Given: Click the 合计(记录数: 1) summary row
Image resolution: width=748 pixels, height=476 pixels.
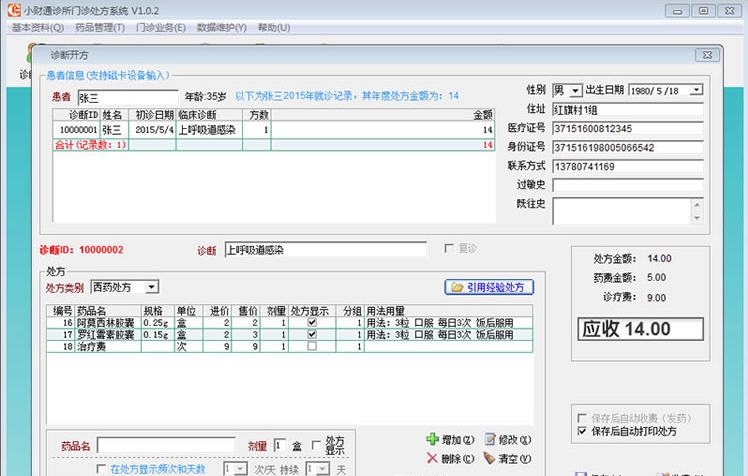Looking at the screenshot, I should click(x=273, y=145).
